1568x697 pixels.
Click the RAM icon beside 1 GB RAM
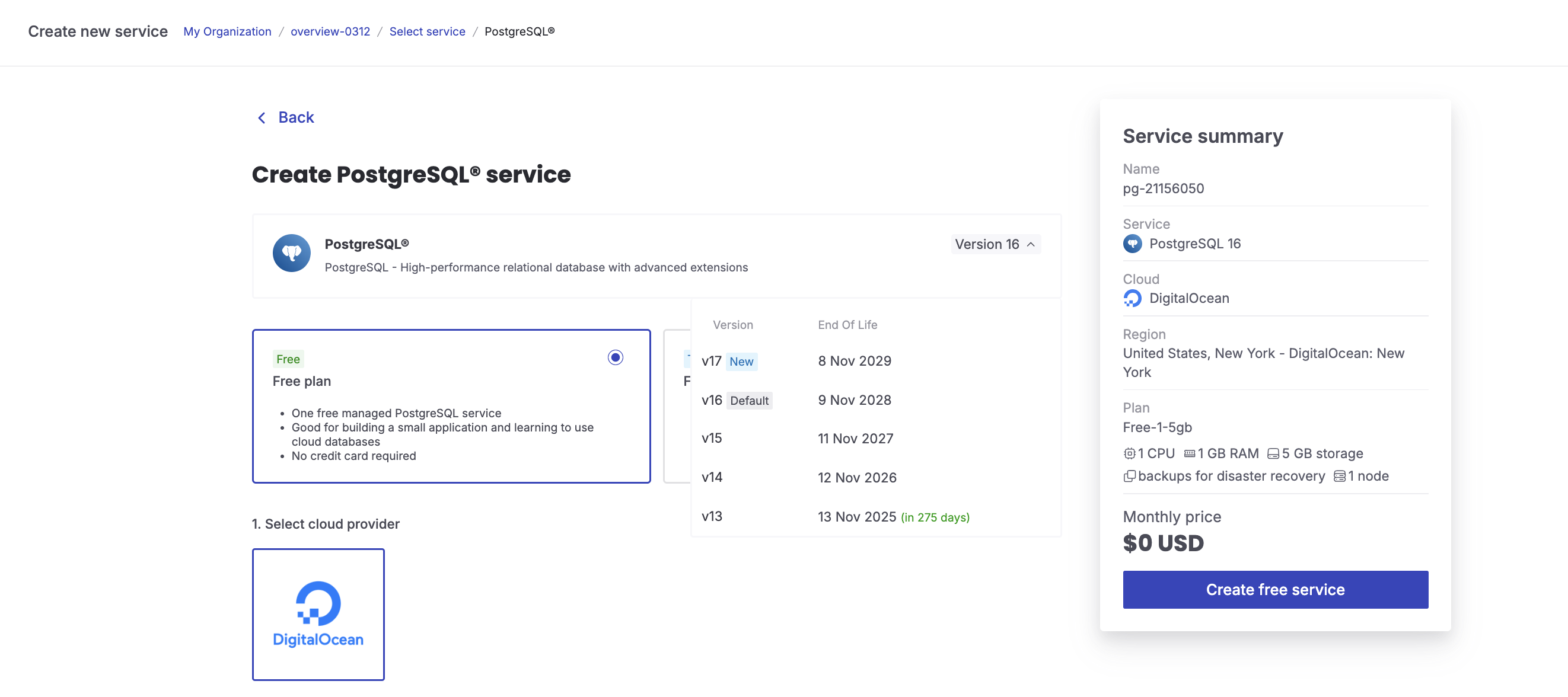tap(1190, 454)
